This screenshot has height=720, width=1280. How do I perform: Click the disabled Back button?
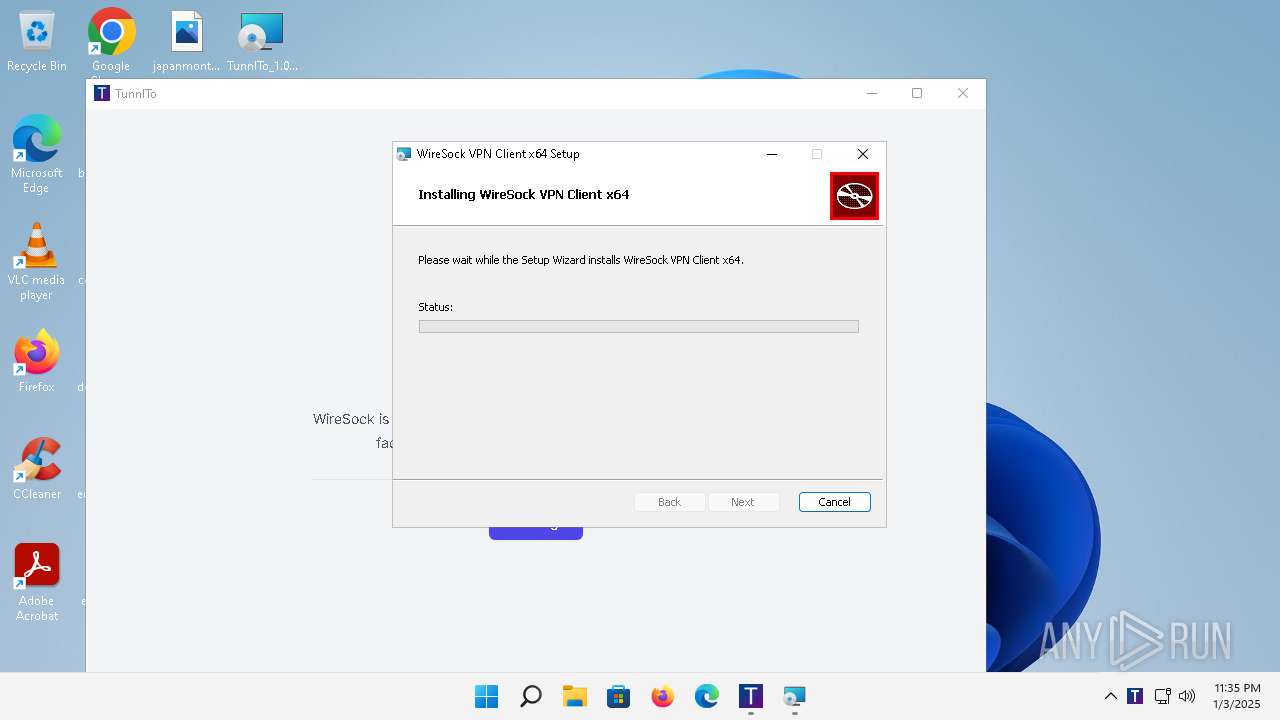(x=670, y=502)
